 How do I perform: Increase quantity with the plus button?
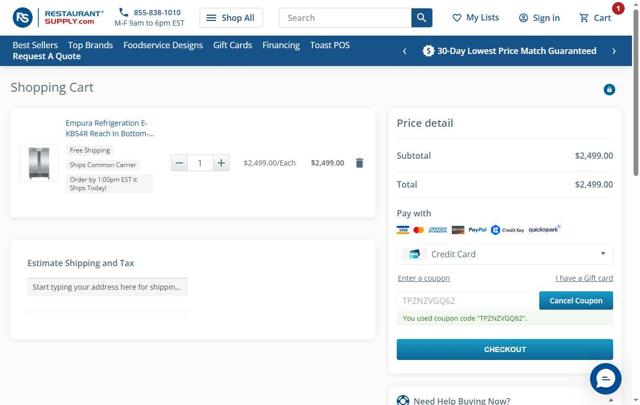(221, 163)
